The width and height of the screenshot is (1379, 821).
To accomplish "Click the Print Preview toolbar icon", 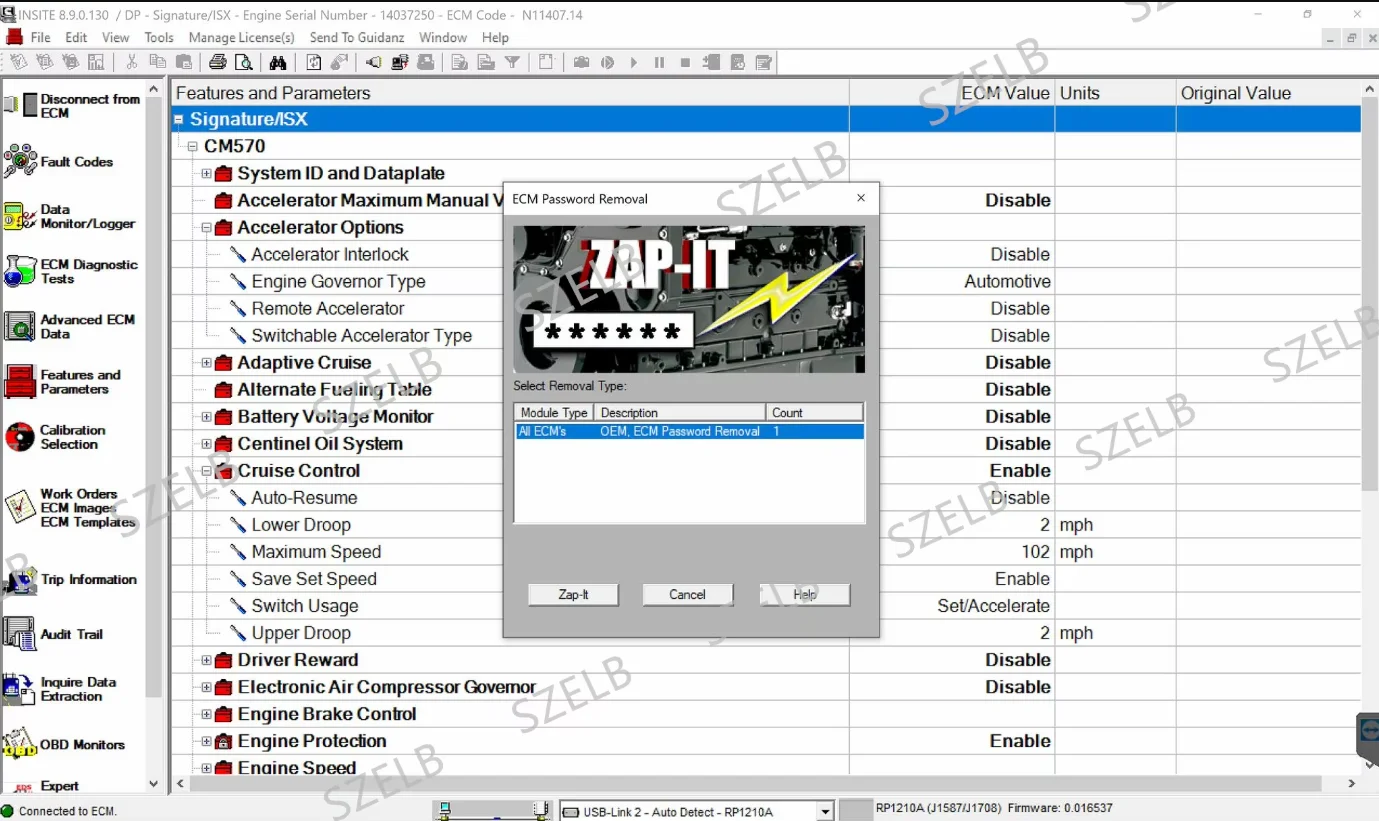I will [244, 62].
